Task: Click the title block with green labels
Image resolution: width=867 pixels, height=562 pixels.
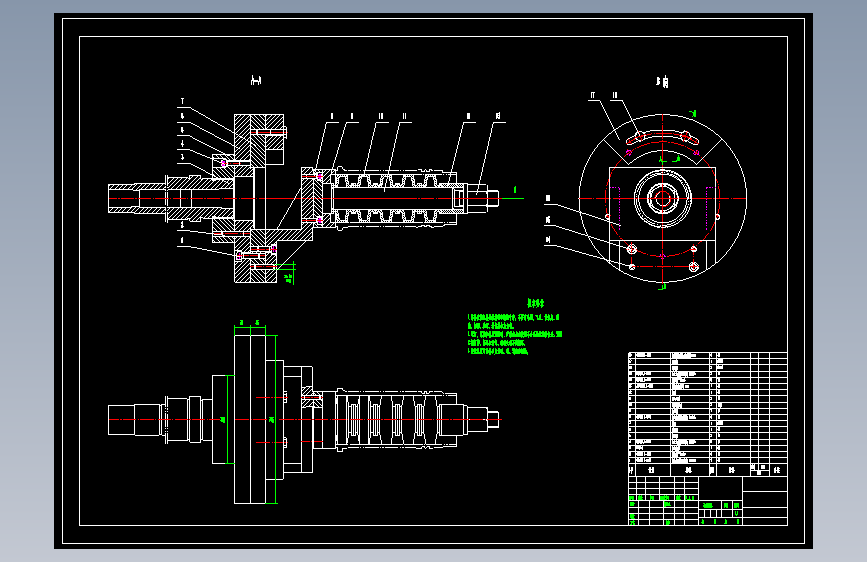Action: [x=708, y=501]
